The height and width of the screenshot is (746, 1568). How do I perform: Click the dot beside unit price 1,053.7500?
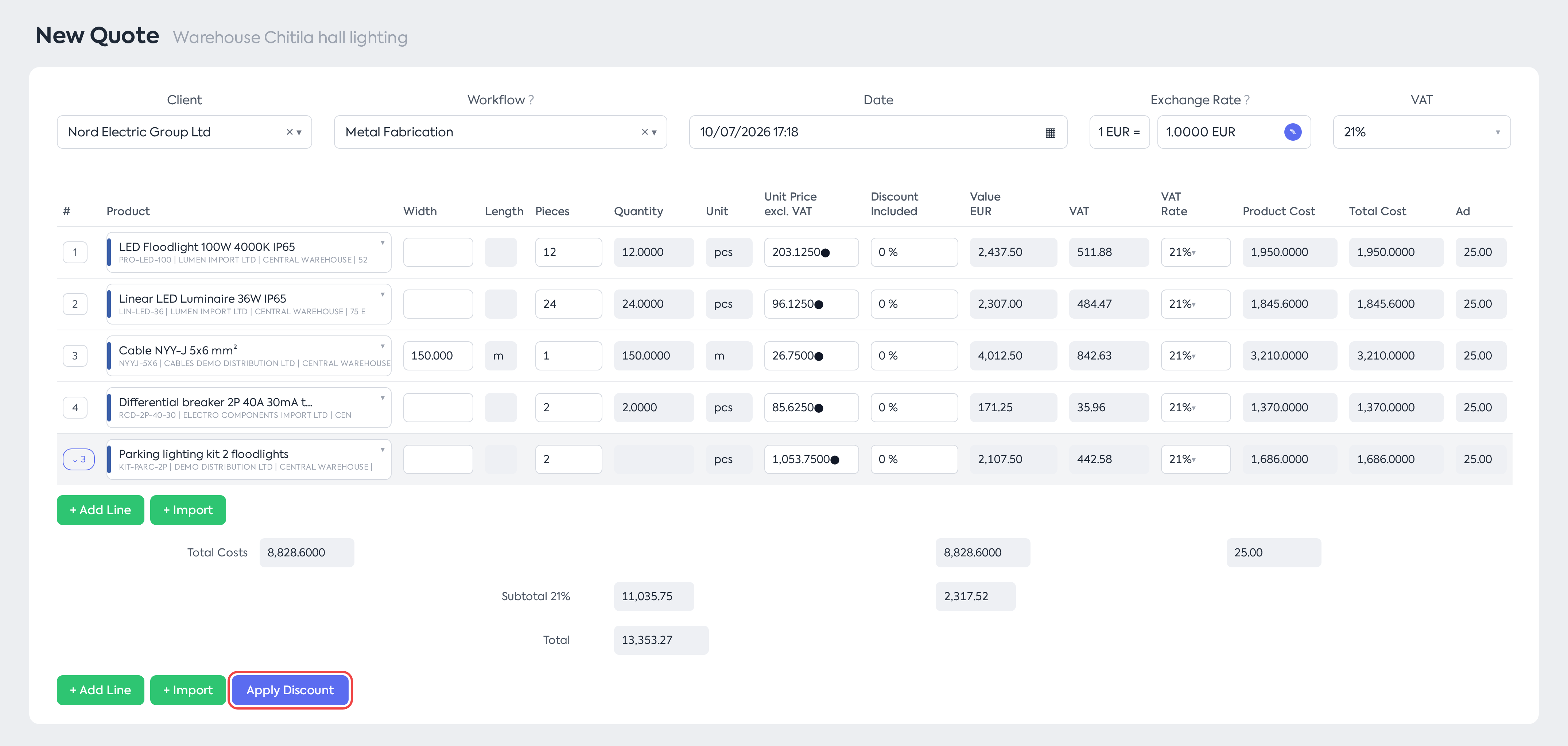(835, 459)
